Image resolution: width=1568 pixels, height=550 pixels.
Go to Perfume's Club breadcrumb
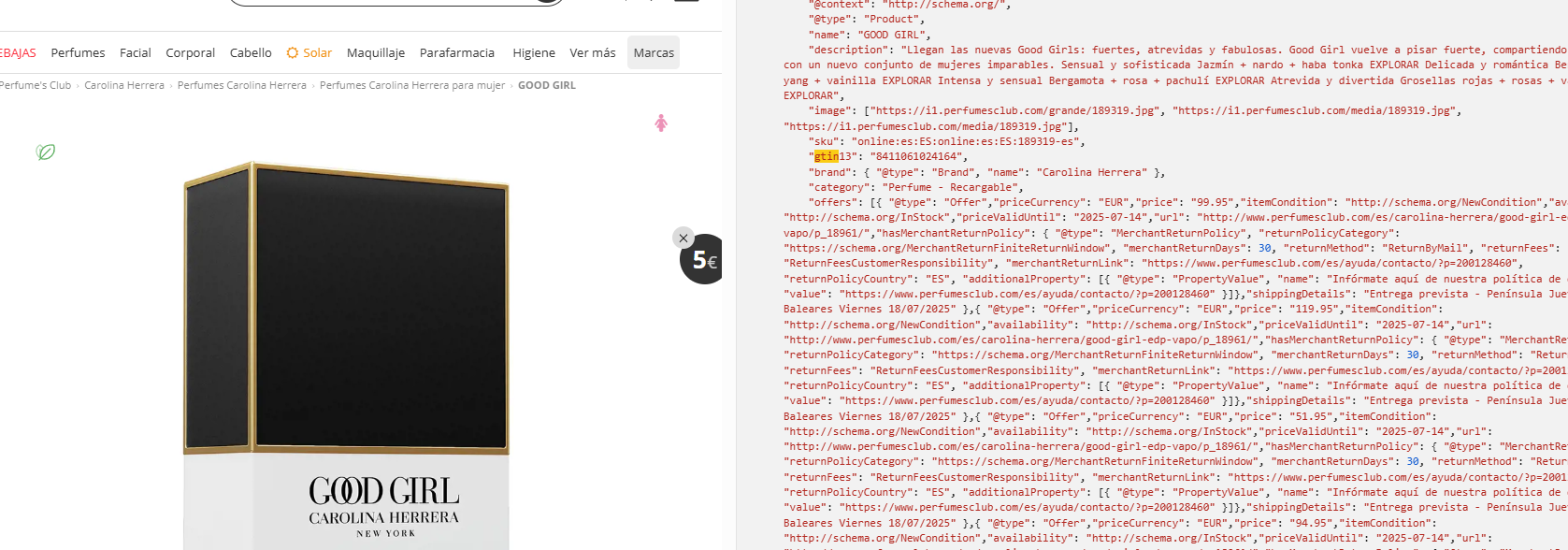pos(35,85)
